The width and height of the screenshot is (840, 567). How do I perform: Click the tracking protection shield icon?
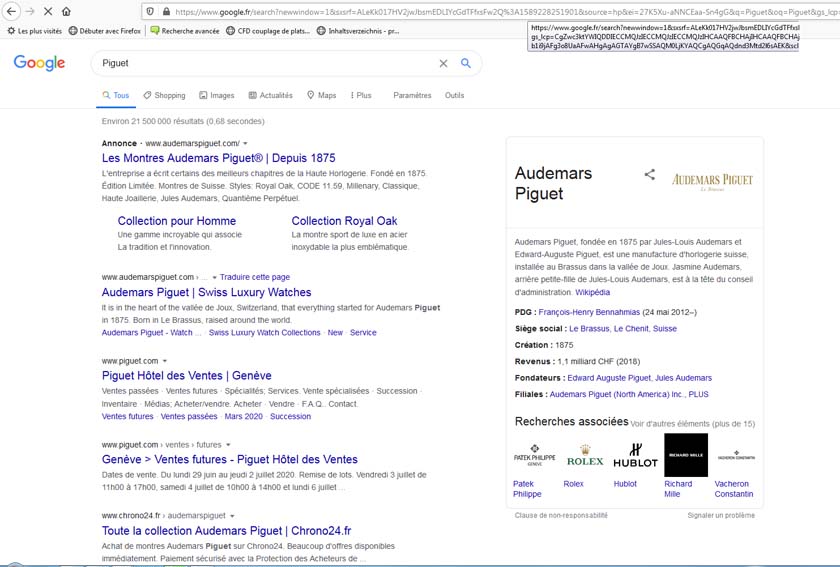tap(151, 11)
